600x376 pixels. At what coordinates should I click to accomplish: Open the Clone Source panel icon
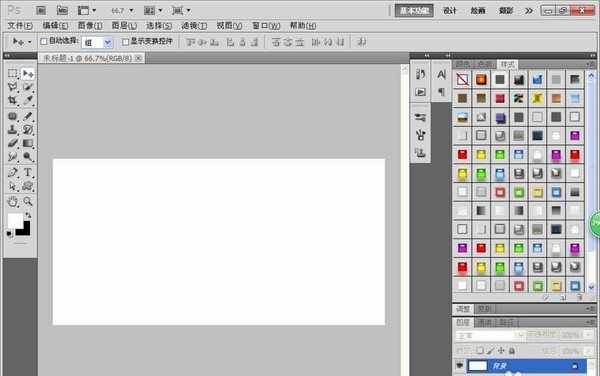pos(420,153)
